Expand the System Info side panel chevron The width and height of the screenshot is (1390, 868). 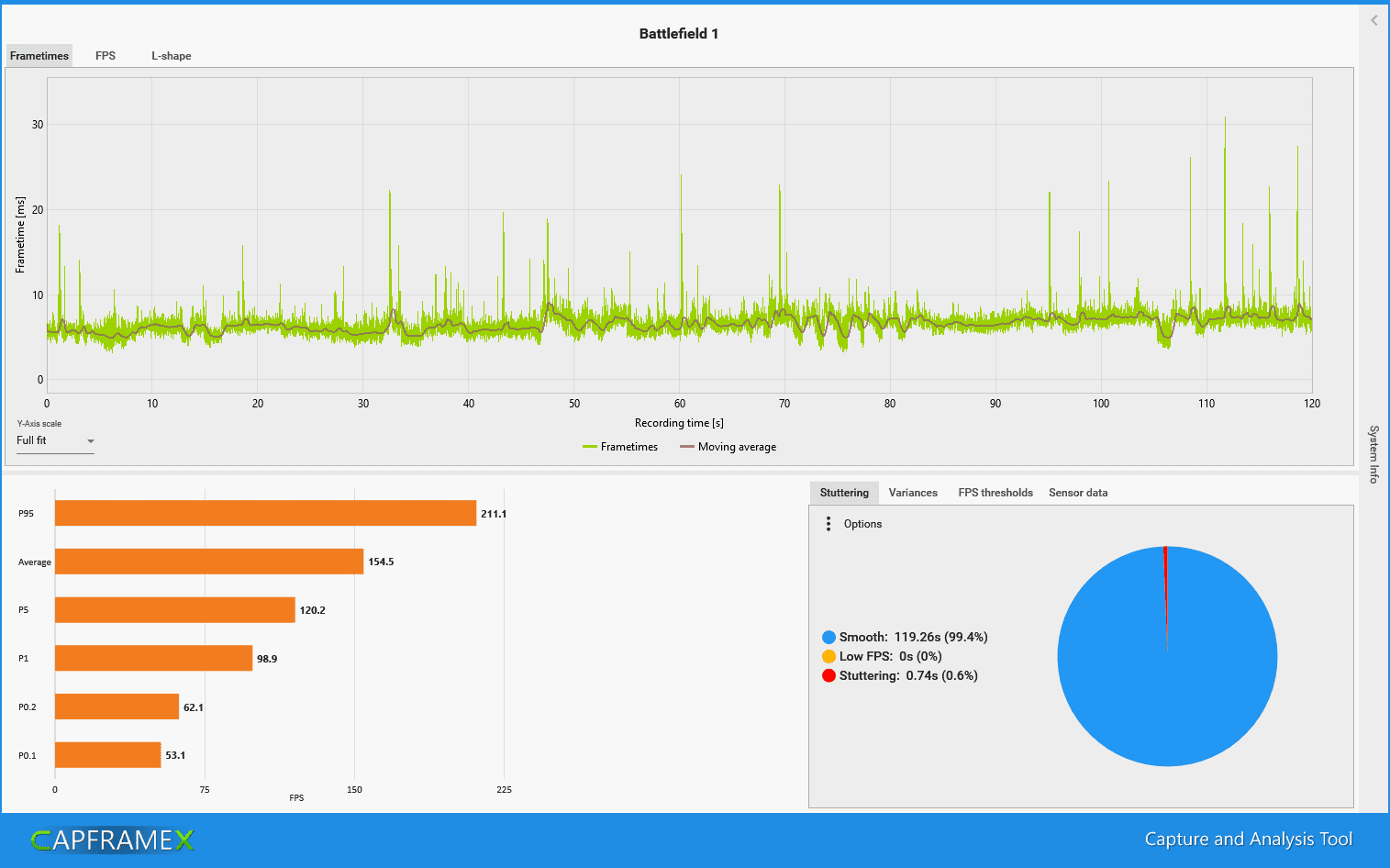[1373, 20]
